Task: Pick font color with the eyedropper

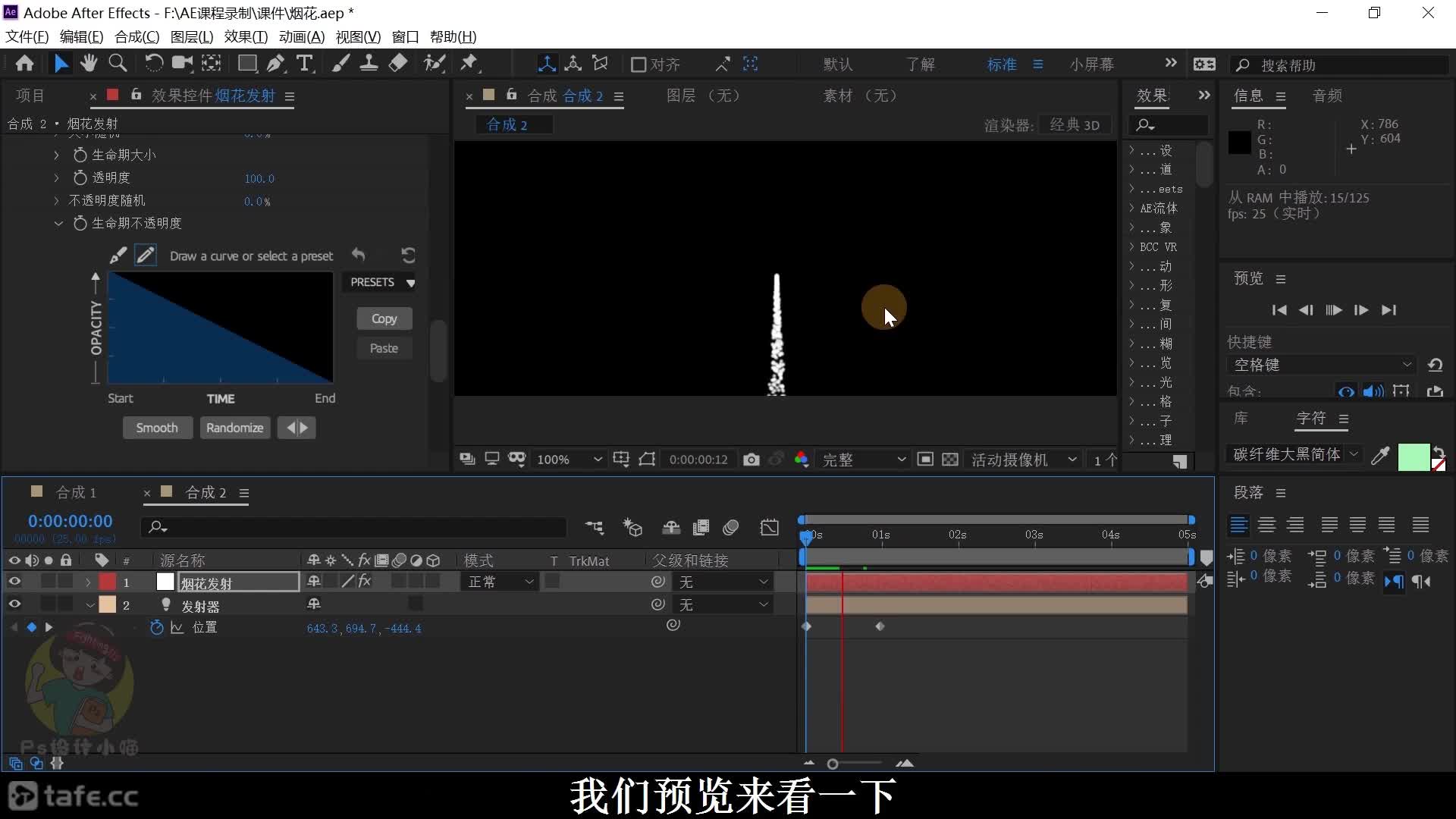Action: point(1380,455)
